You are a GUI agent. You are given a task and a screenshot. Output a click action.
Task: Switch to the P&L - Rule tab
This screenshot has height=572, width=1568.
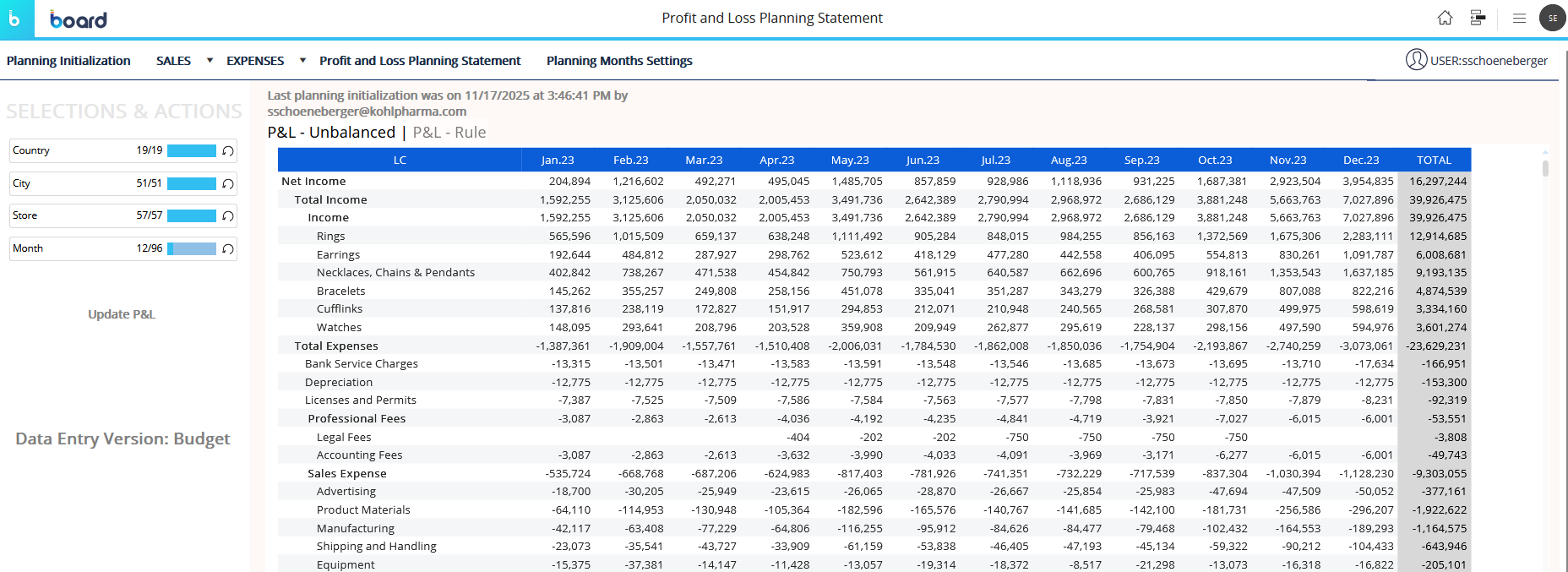[449, 133]
